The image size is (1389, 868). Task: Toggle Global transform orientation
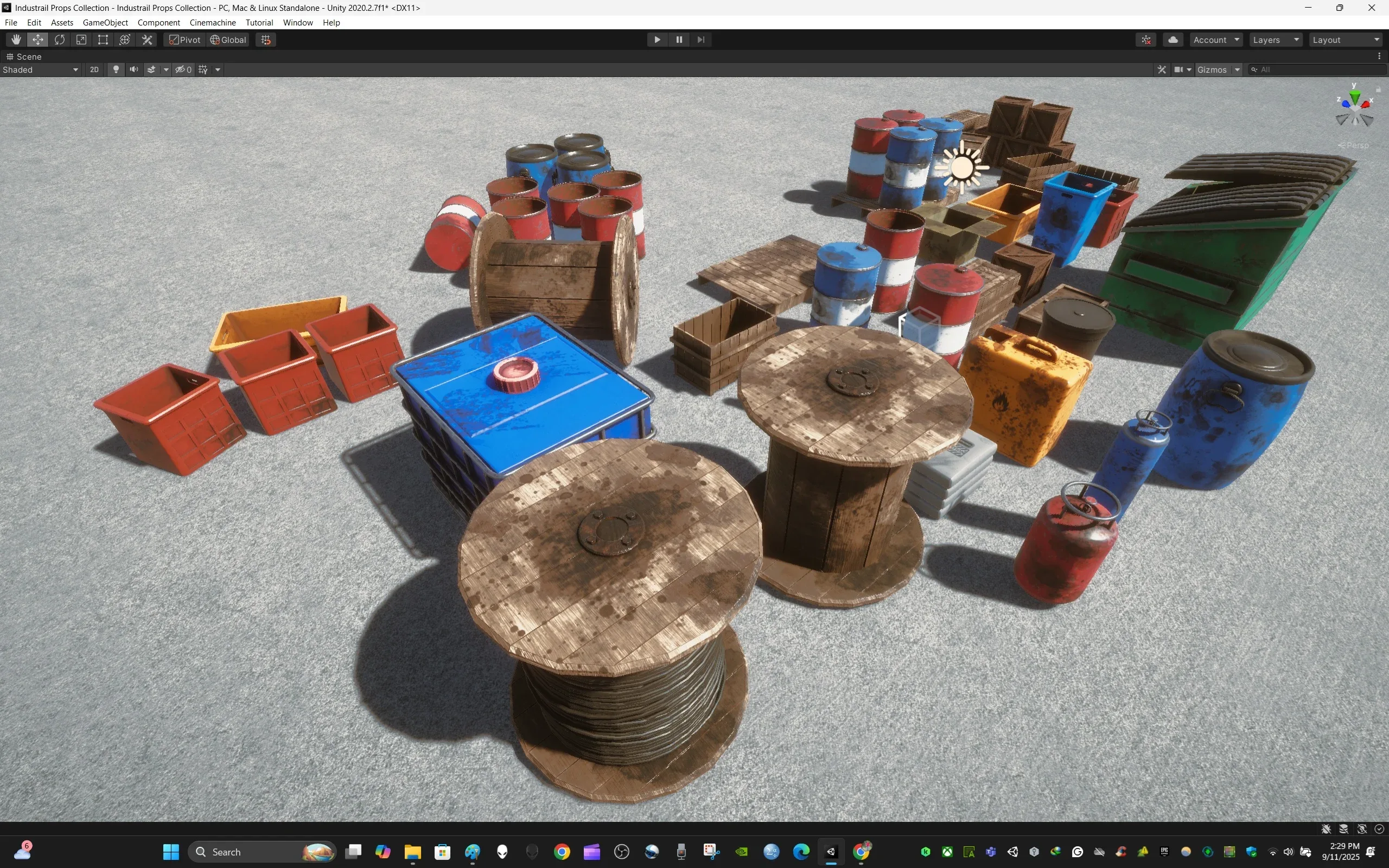(228, 39)
